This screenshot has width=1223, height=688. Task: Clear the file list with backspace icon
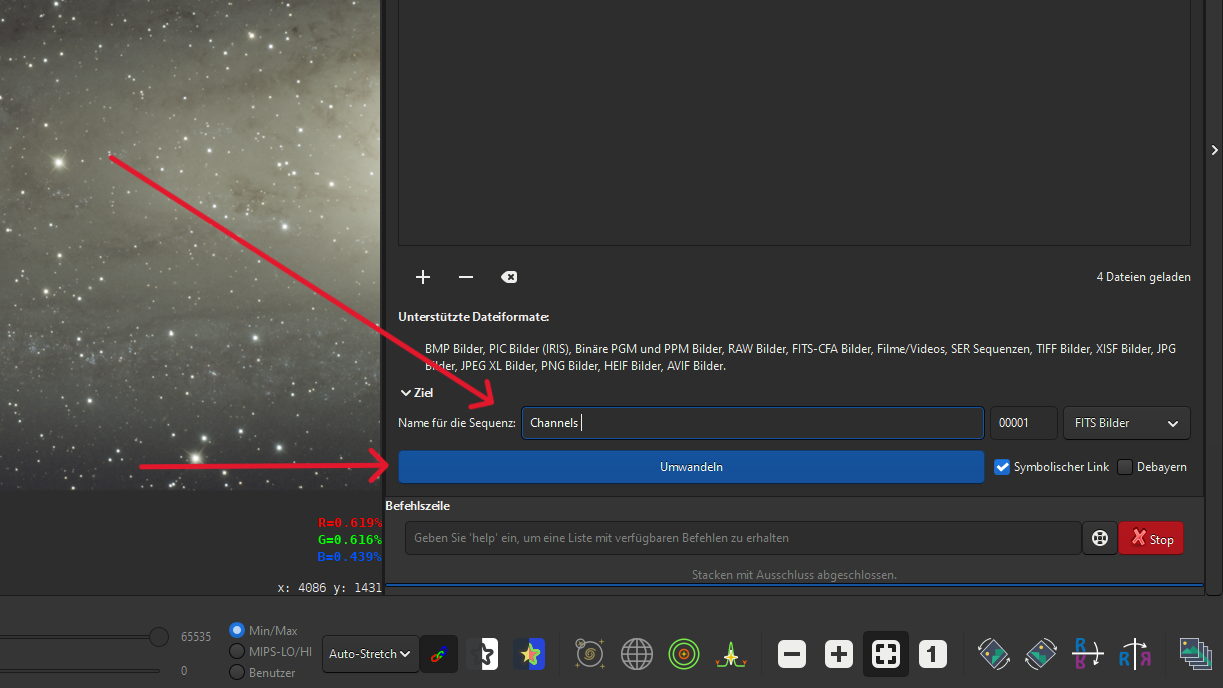509,277
